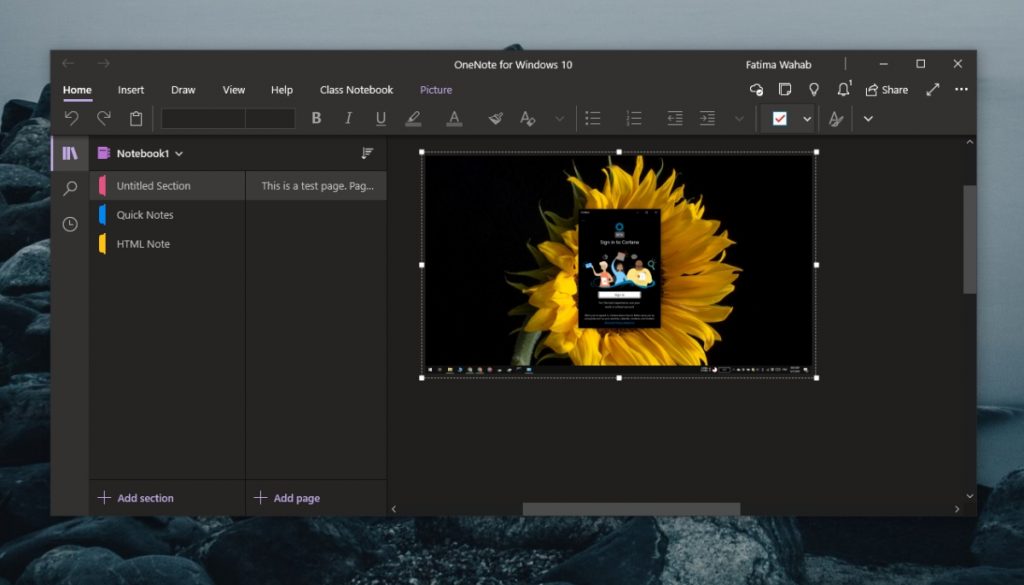Open the font color picker
Viewport: 1024px width, 585px height.
pos(454,118)
